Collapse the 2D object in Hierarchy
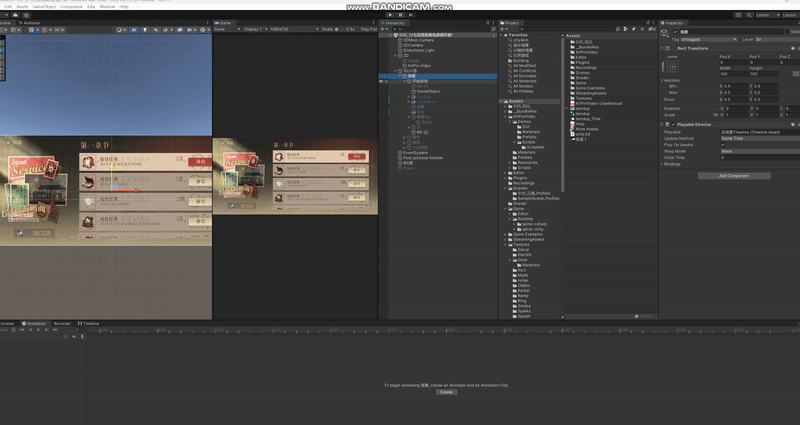Image resolution: width=800 pixels, height=425 pixels. coord(395,55)
